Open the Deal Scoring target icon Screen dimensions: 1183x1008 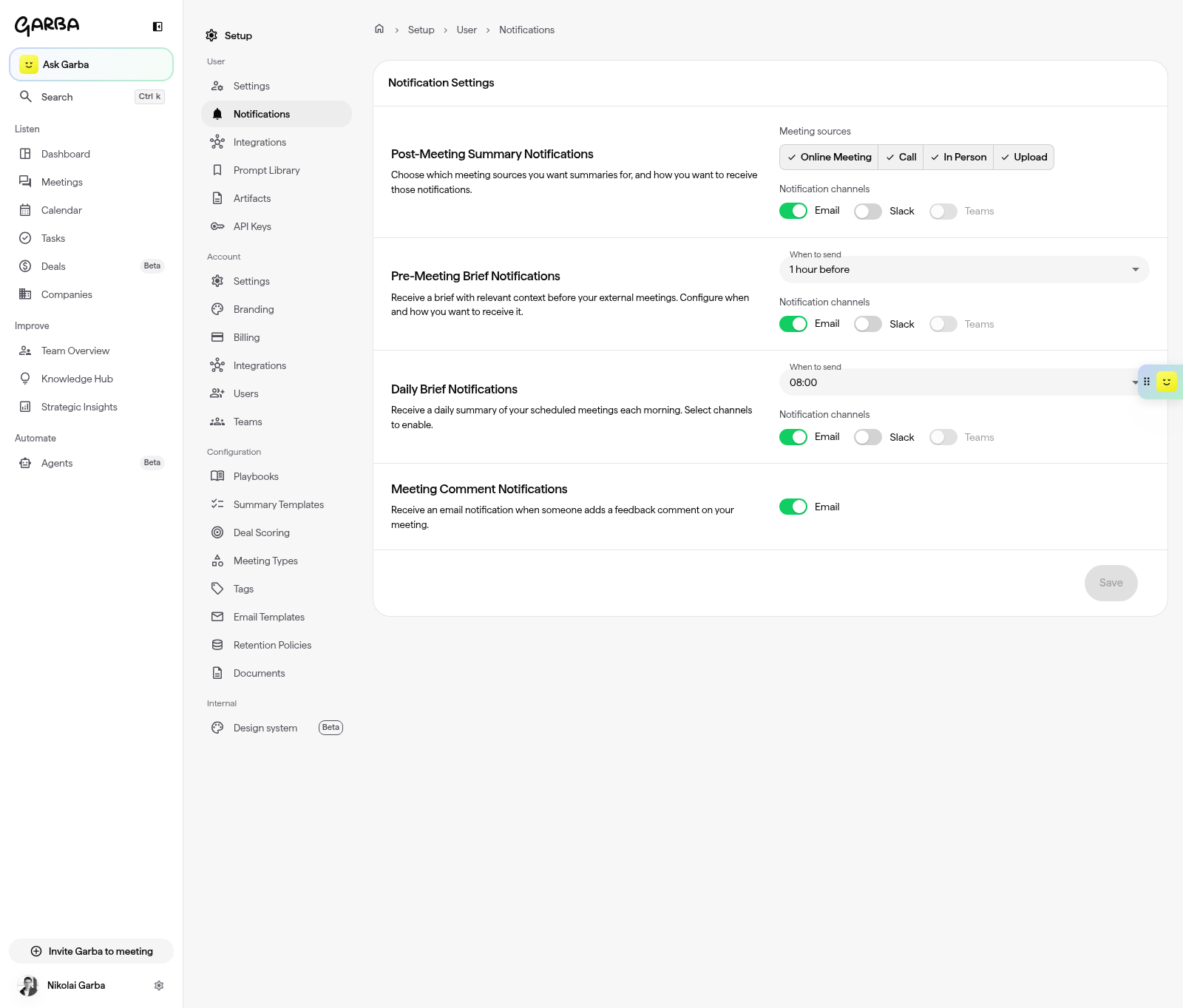217,532
